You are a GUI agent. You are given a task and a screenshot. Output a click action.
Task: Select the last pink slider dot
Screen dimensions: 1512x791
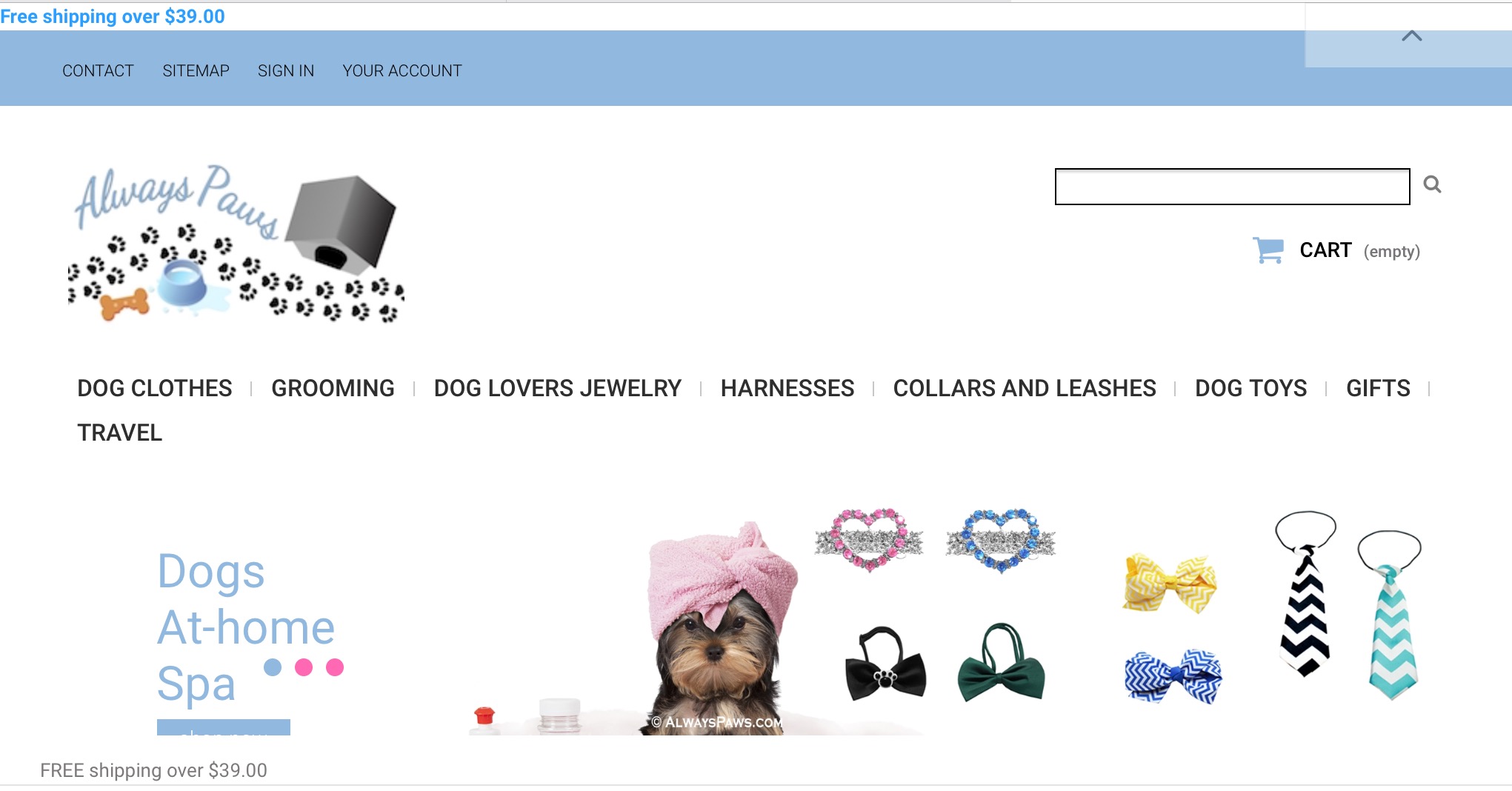point(335,667)
